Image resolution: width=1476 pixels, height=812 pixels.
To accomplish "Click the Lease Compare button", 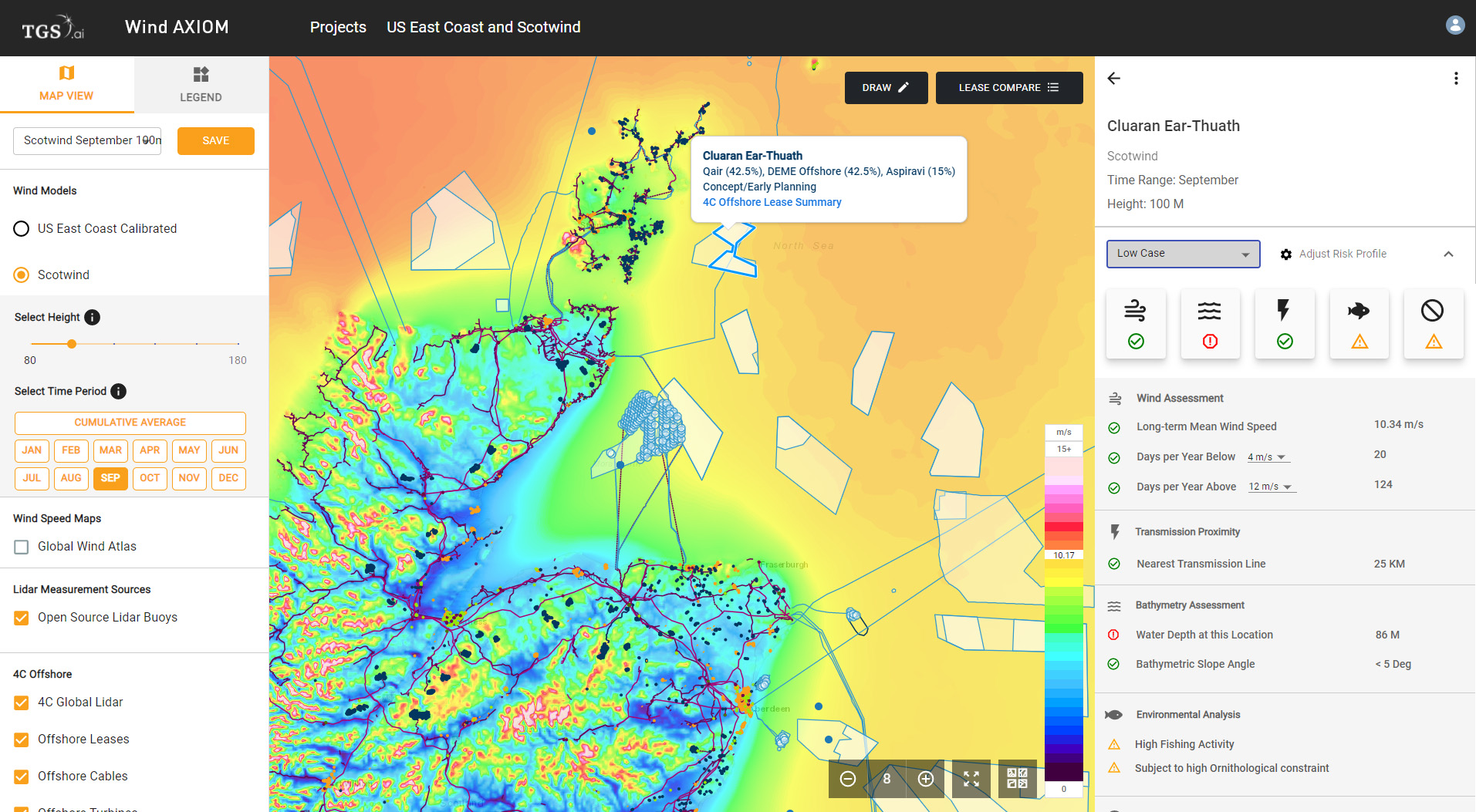I will pyautogui.click(x=1008, y=88).
